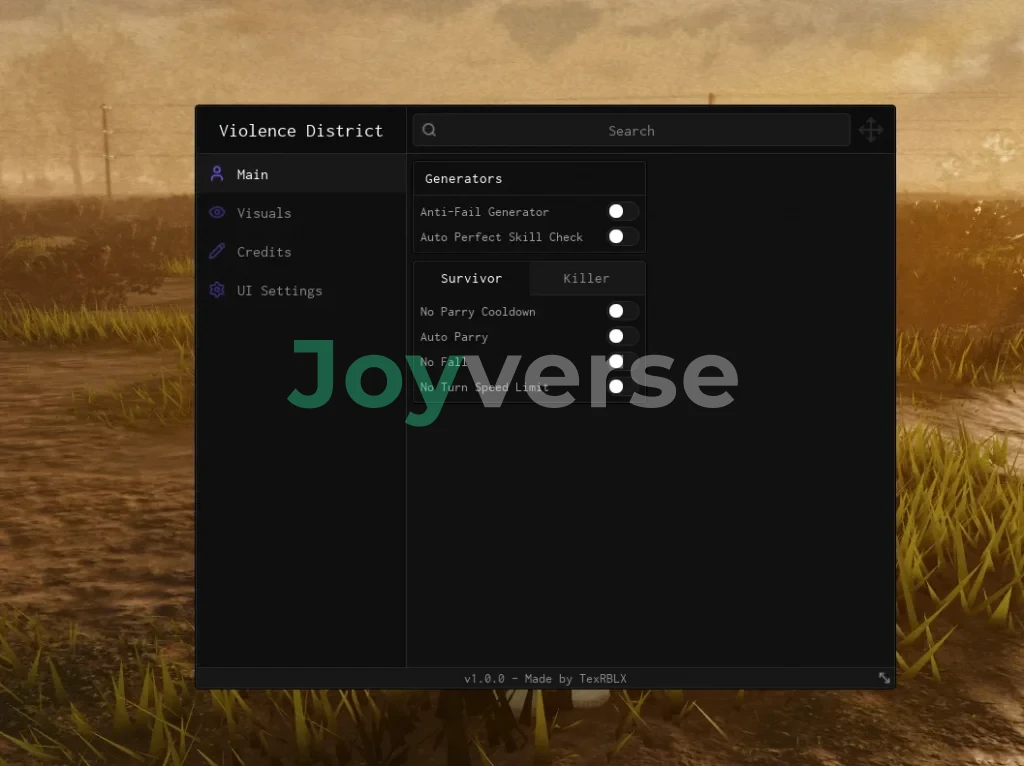
Task: Switch on the No Fall toggle
Action: pos(622,361)
